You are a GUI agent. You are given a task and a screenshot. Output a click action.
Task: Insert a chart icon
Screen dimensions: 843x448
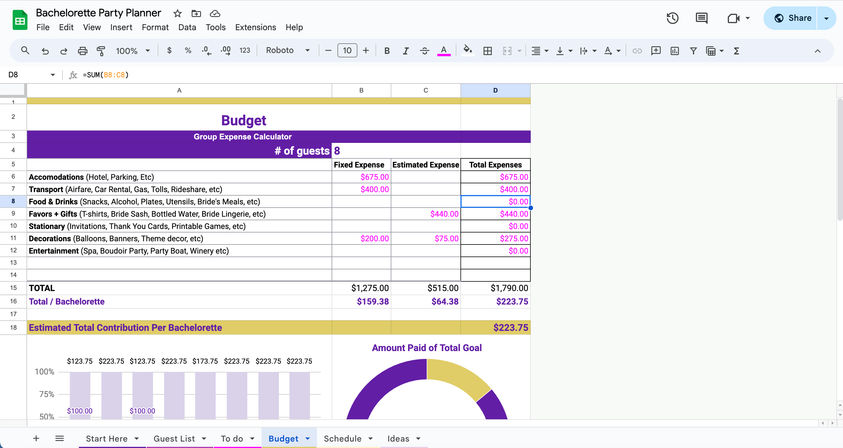[x=675, y=51]
